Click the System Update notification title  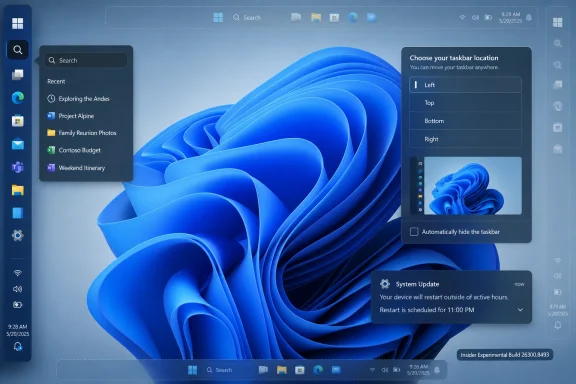(x=417, y=284)
